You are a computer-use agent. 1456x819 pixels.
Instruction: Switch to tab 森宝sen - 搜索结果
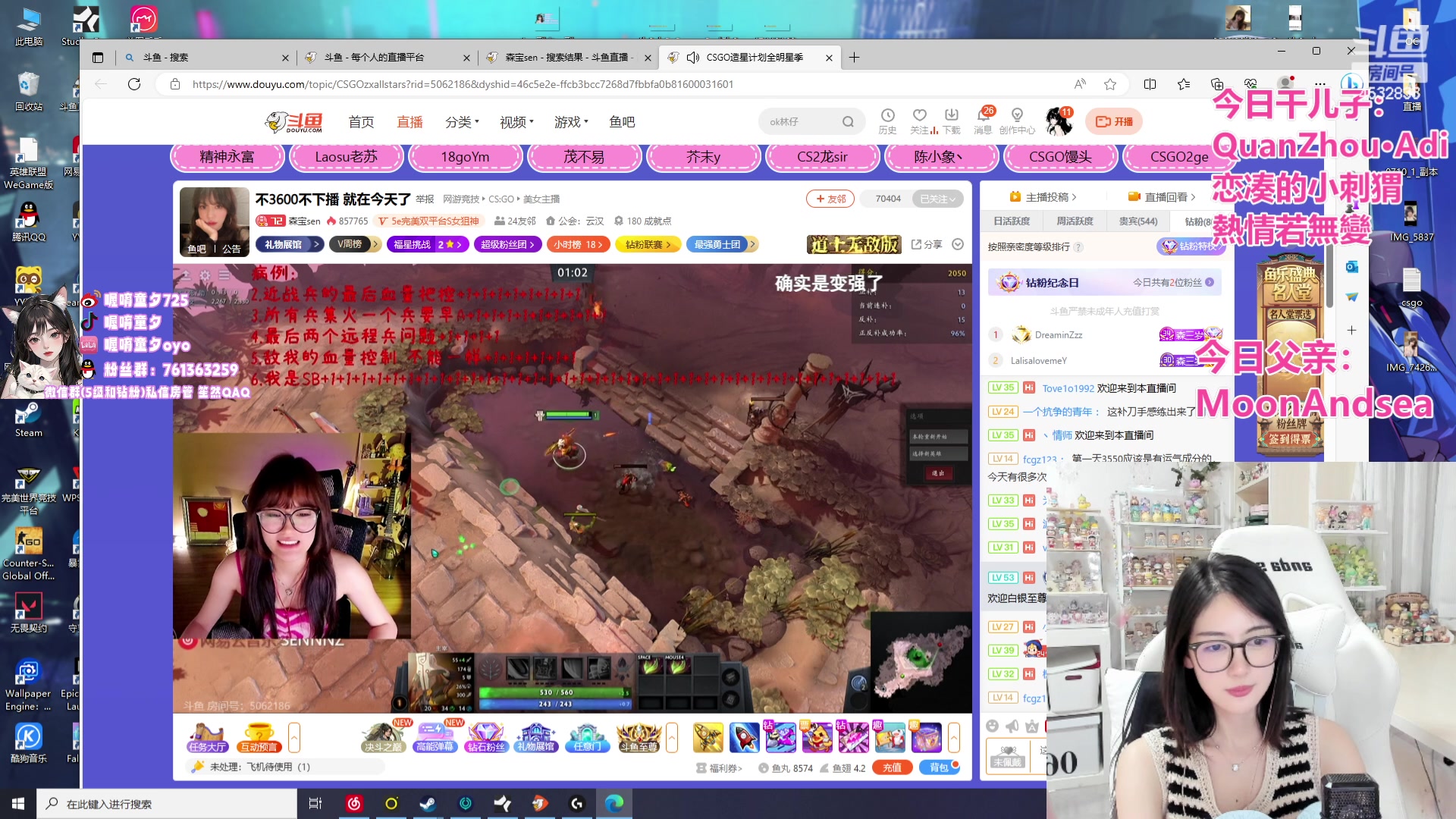click(x=568, y=58)
